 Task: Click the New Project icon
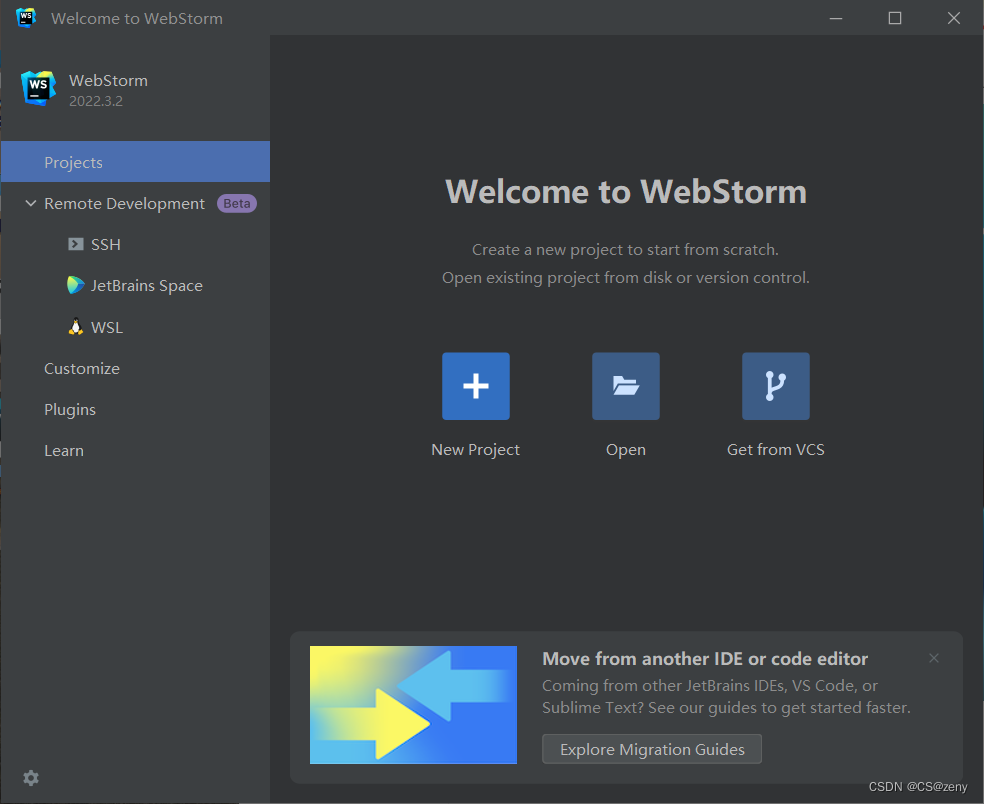pos(475,386)
